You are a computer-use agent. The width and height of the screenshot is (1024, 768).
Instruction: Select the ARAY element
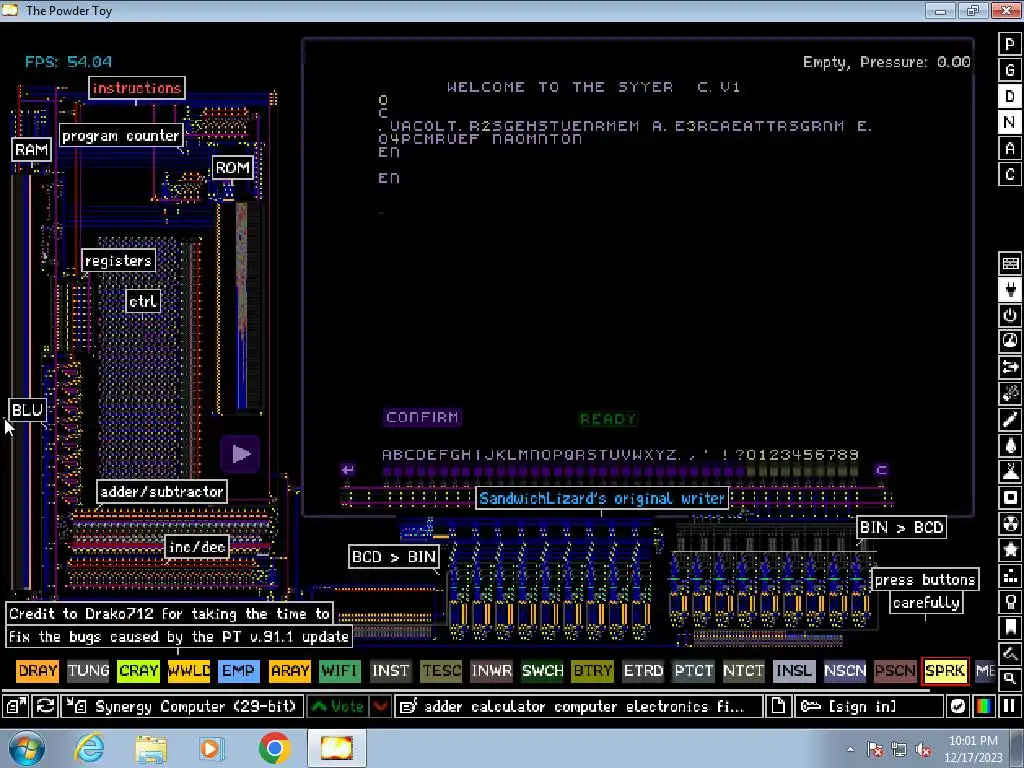point(289,671)
